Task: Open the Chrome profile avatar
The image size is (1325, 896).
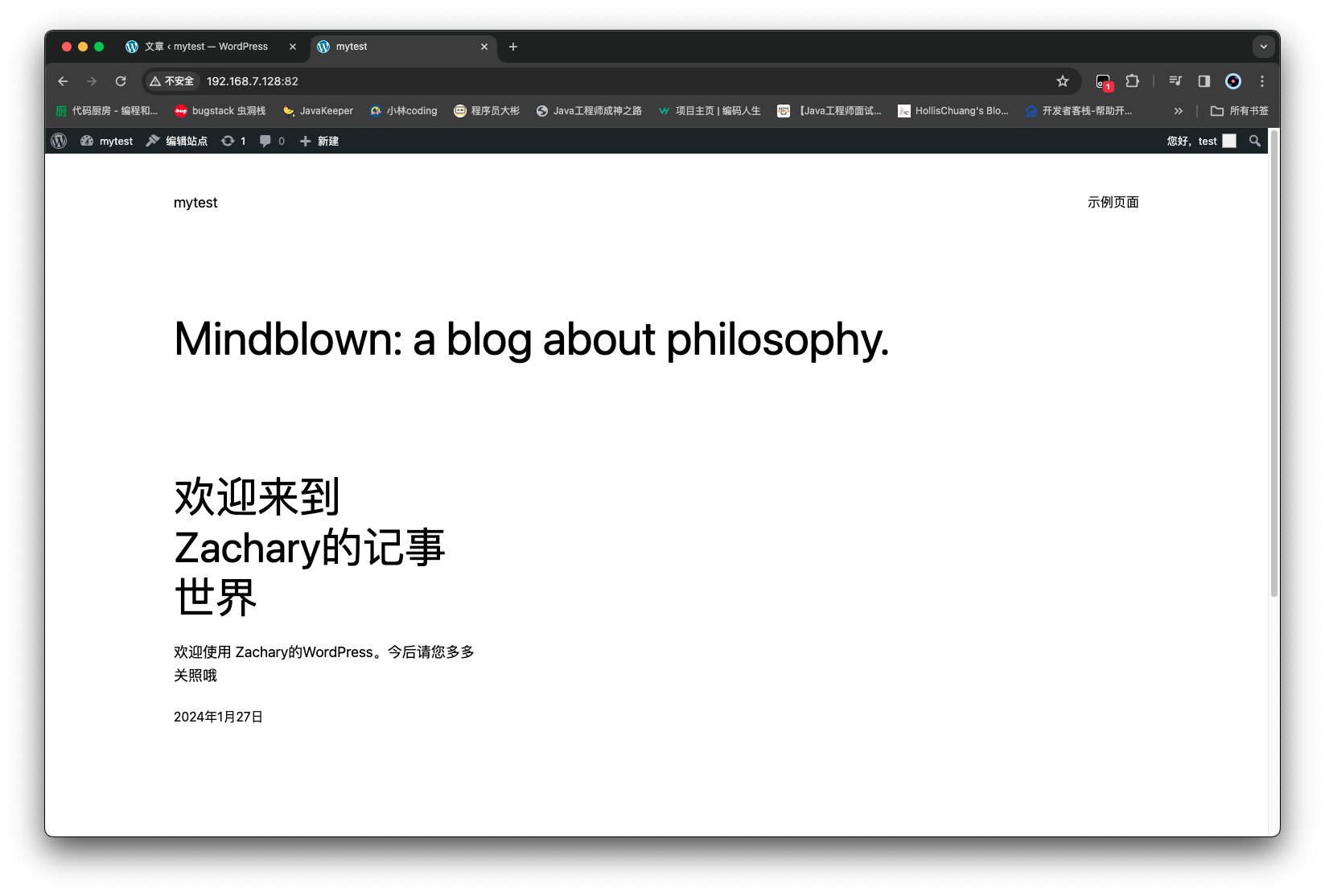Action: 1233,81
